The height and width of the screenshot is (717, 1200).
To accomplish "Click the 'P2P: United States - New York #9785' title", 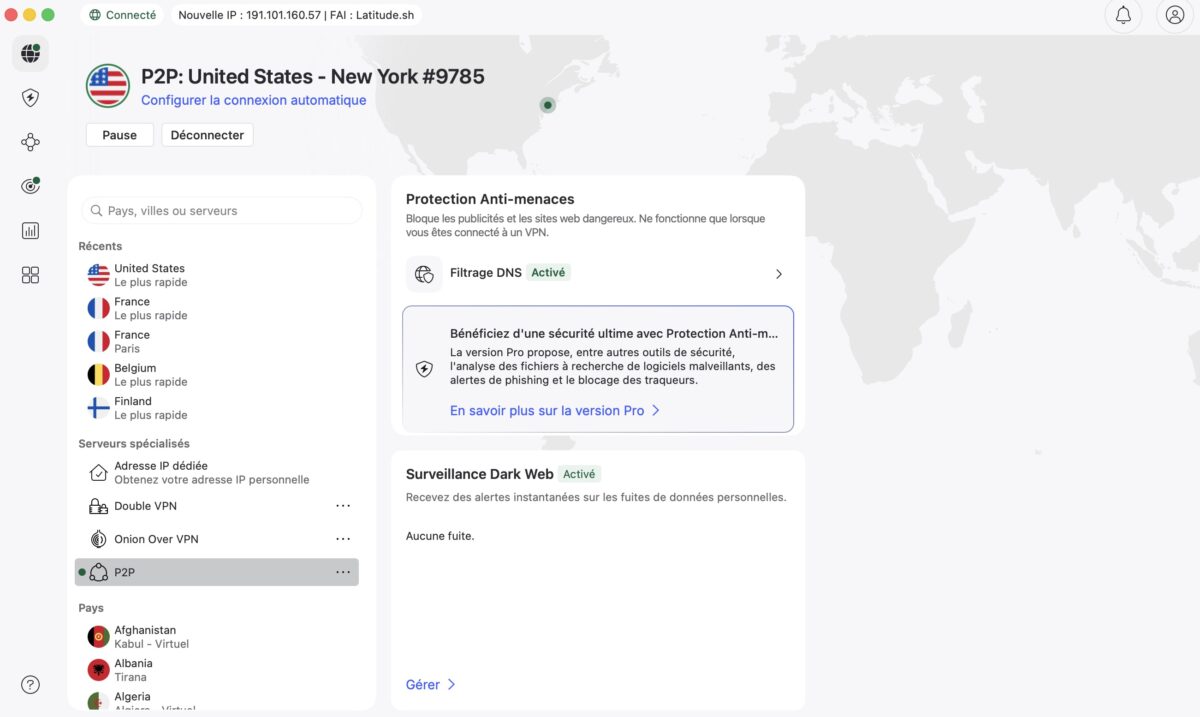I will (x=313, y=76).
